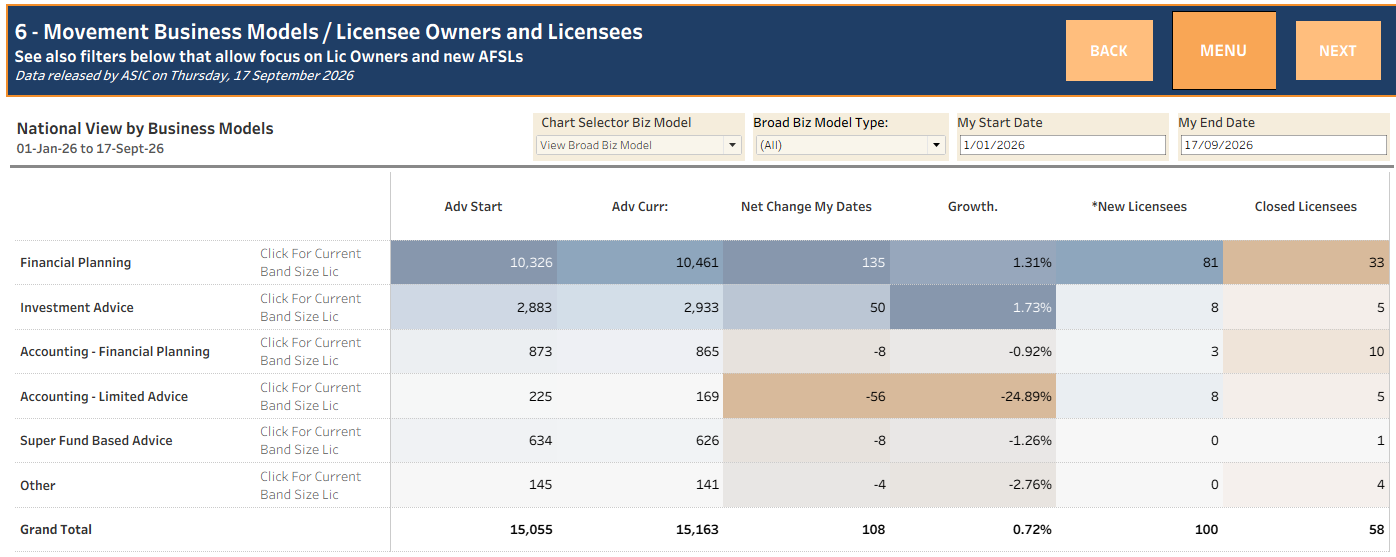1396x557 pixels.
Task: Open the MENU button
Action: pyautogui.click(x=1224, y=51)
